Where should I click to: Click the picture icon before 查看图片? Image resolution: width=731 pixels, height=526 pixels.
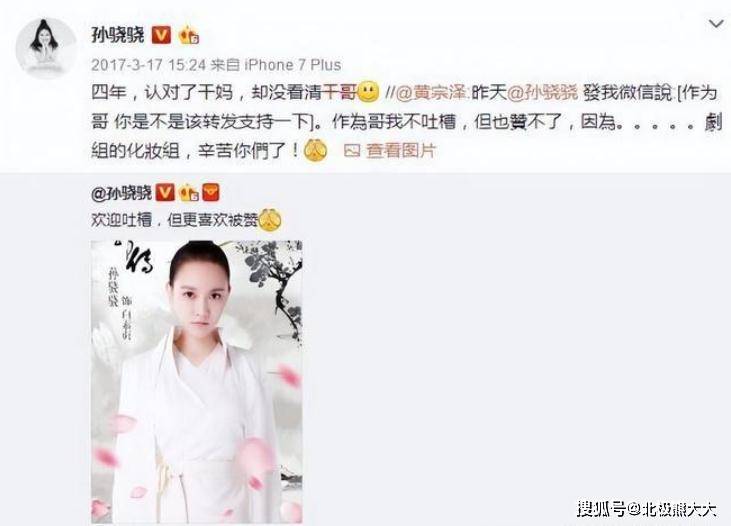[352, 151]
